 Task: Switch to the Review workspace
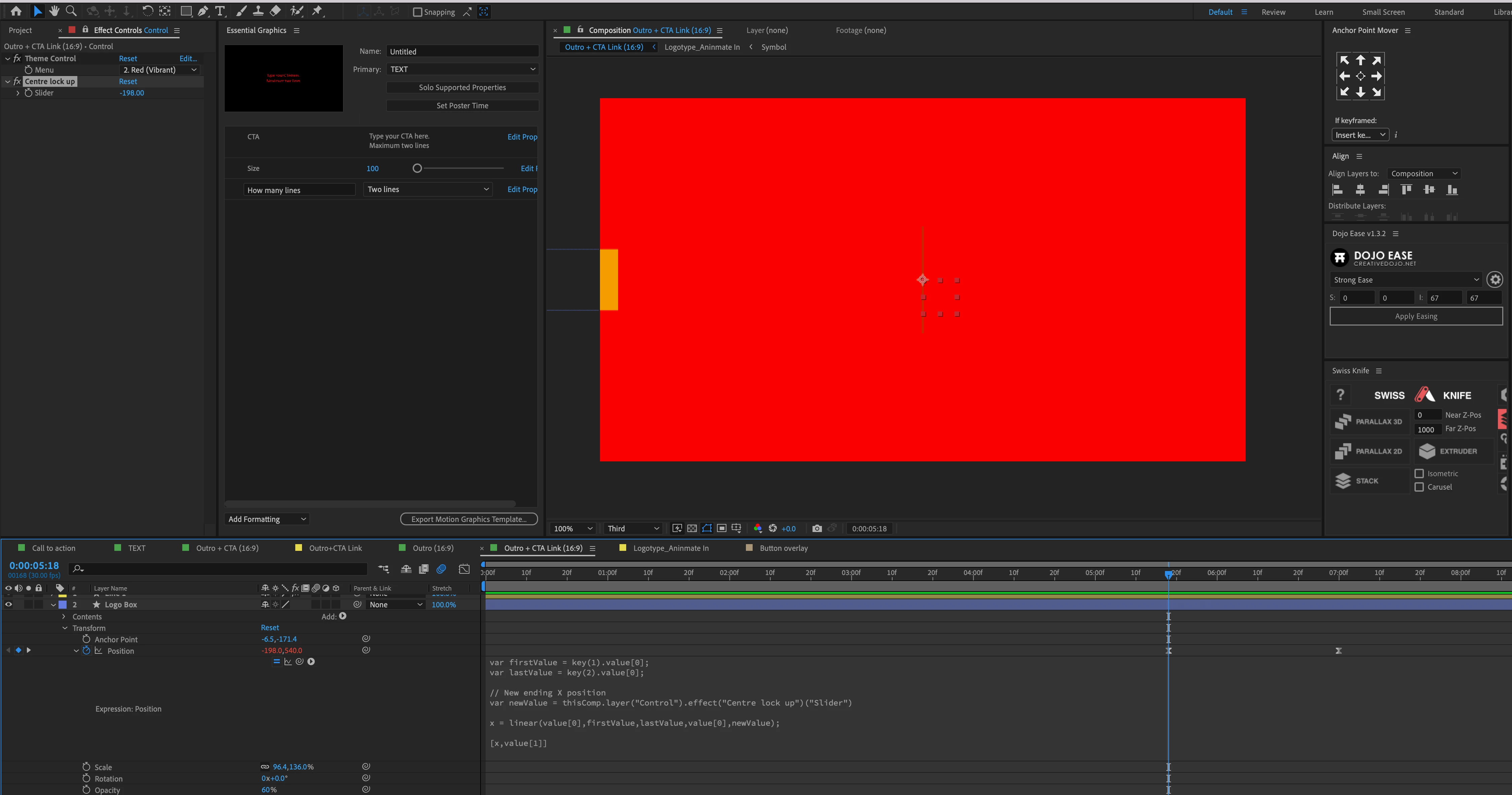[1273, 12]
